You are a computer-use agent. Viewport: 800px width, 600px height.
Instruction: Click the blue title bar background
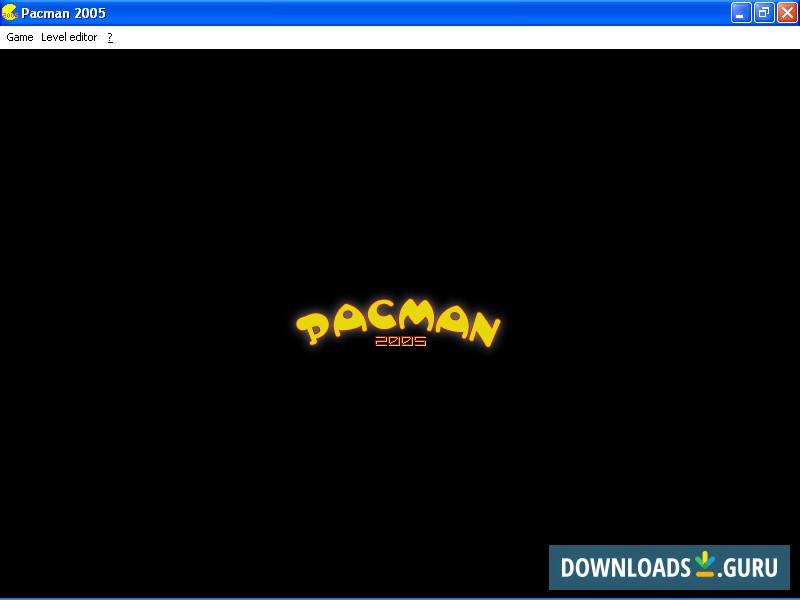pyautogui.click(x=400, y=13)
